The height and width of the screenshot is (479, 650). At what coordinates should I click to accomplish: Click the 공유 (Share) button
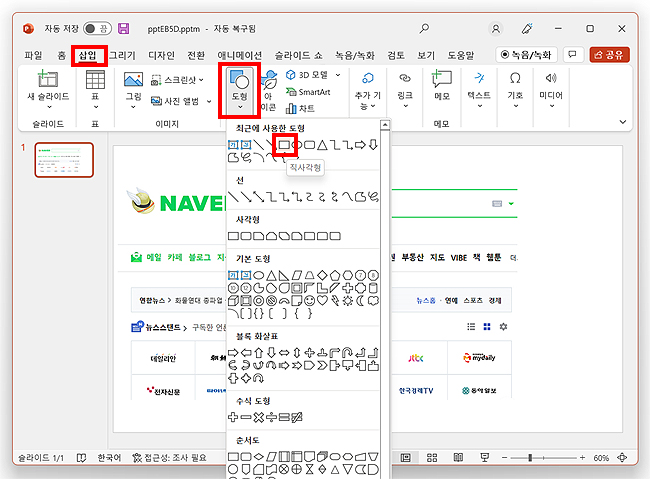pyautogui.click(x=609, y=54)
